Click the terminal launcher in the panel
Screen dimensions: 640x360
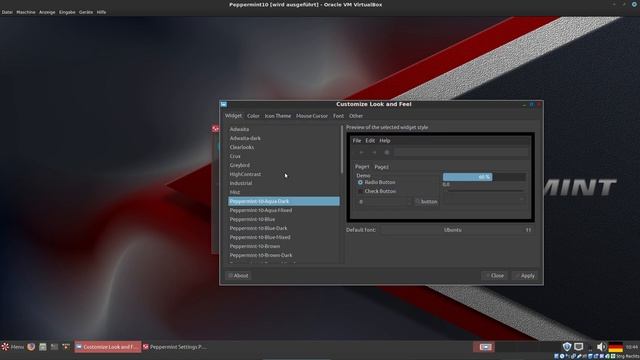tap(54, 347)
